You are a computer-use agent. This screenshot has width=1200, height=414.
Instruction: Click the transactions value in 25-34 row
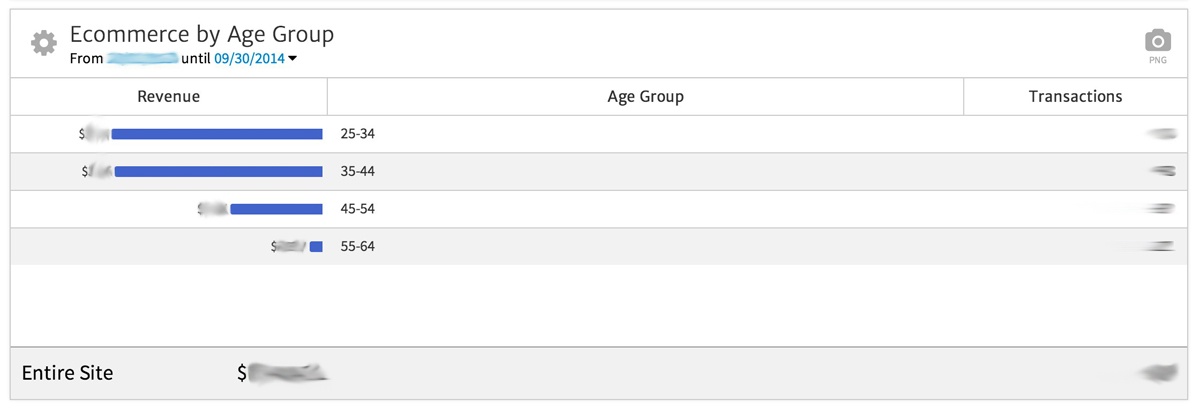(x=1161, y=133)
